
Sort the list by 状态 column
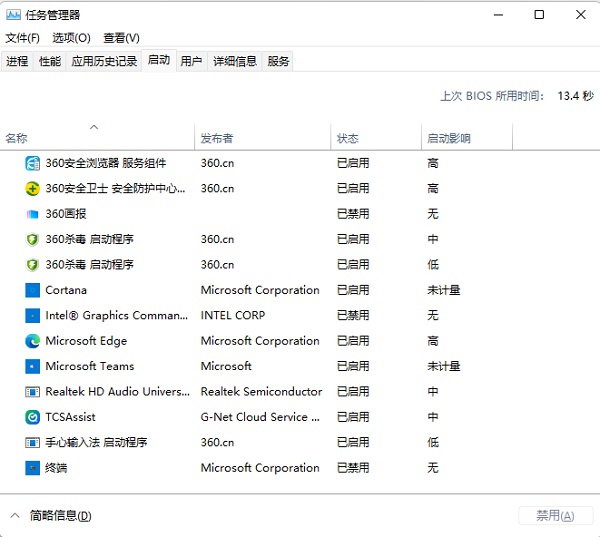click(348, 139)
